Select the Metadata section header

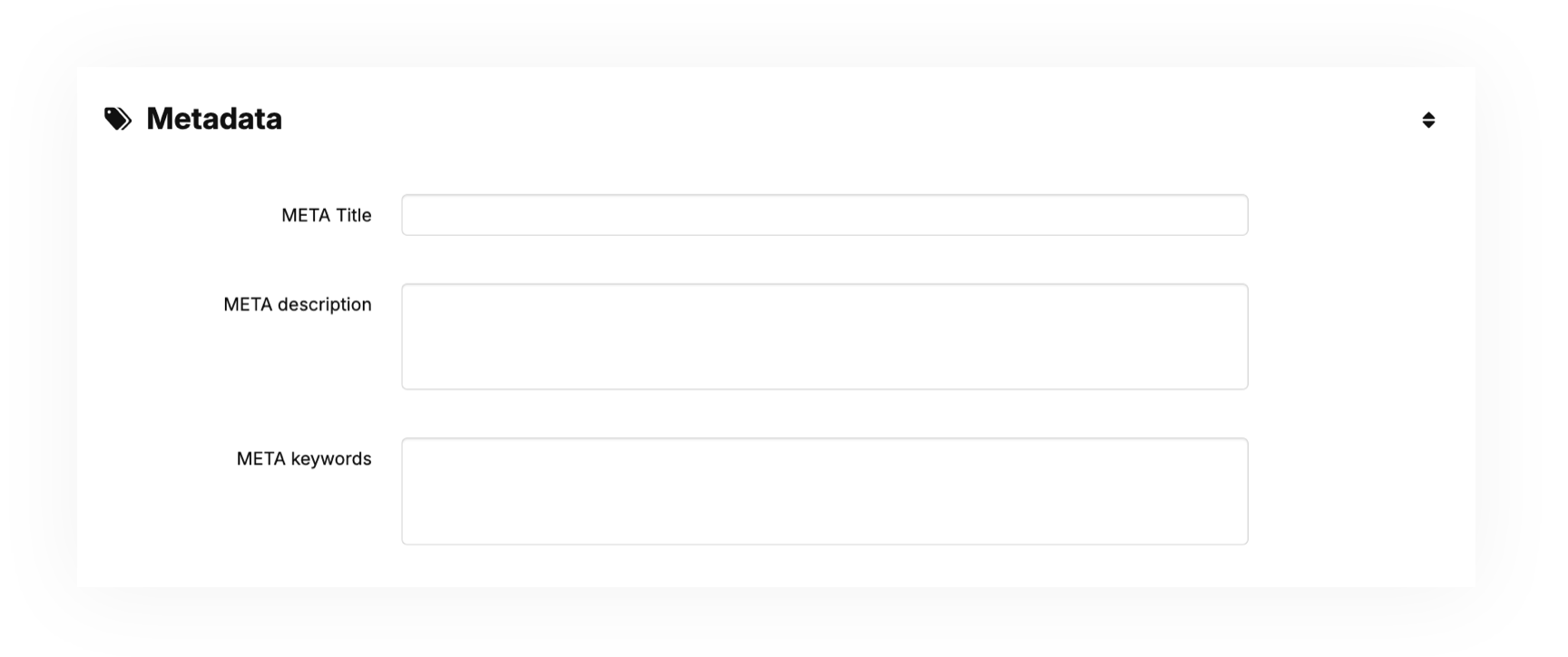214,118
